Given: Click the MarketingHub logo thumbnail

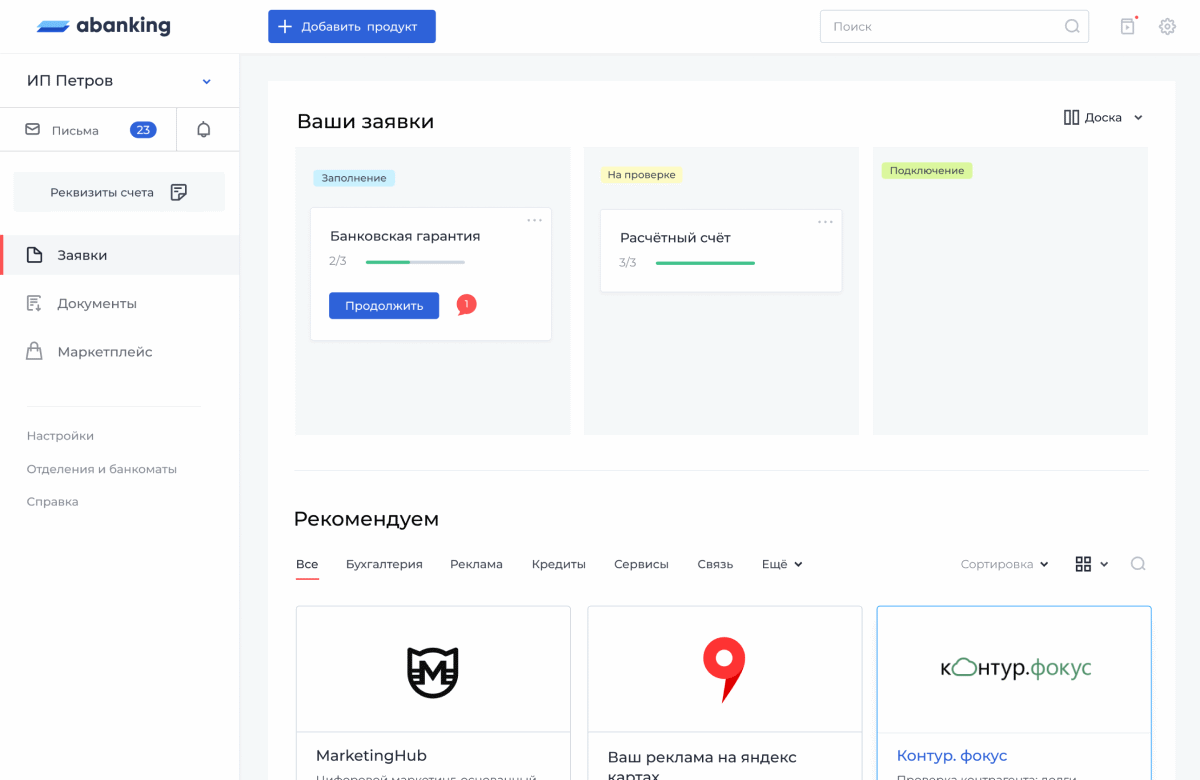Looking at the screenshot, I should pos(433,670).
